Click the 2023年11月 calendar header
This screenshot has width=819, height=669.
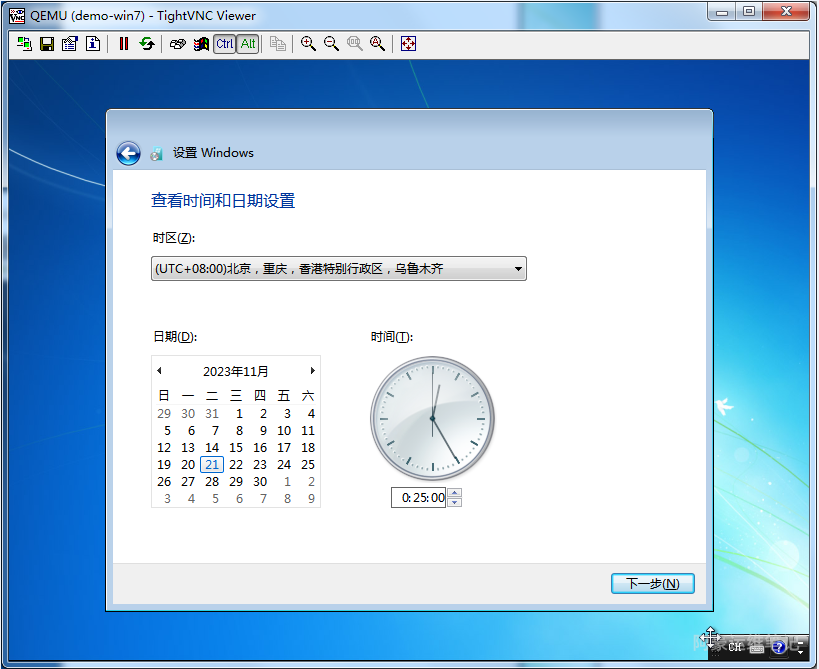[235, 371]
